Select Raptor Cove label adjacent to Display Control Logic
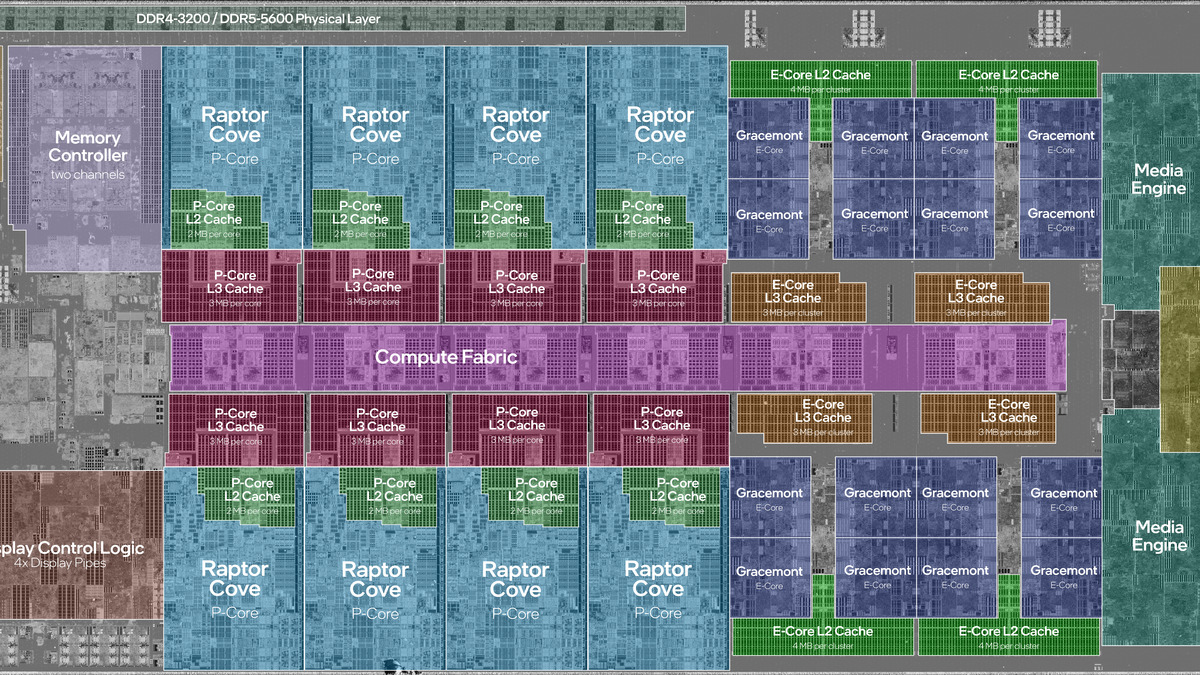The height and width of the screenshot is (675, 1200). (x=235, y=579)
